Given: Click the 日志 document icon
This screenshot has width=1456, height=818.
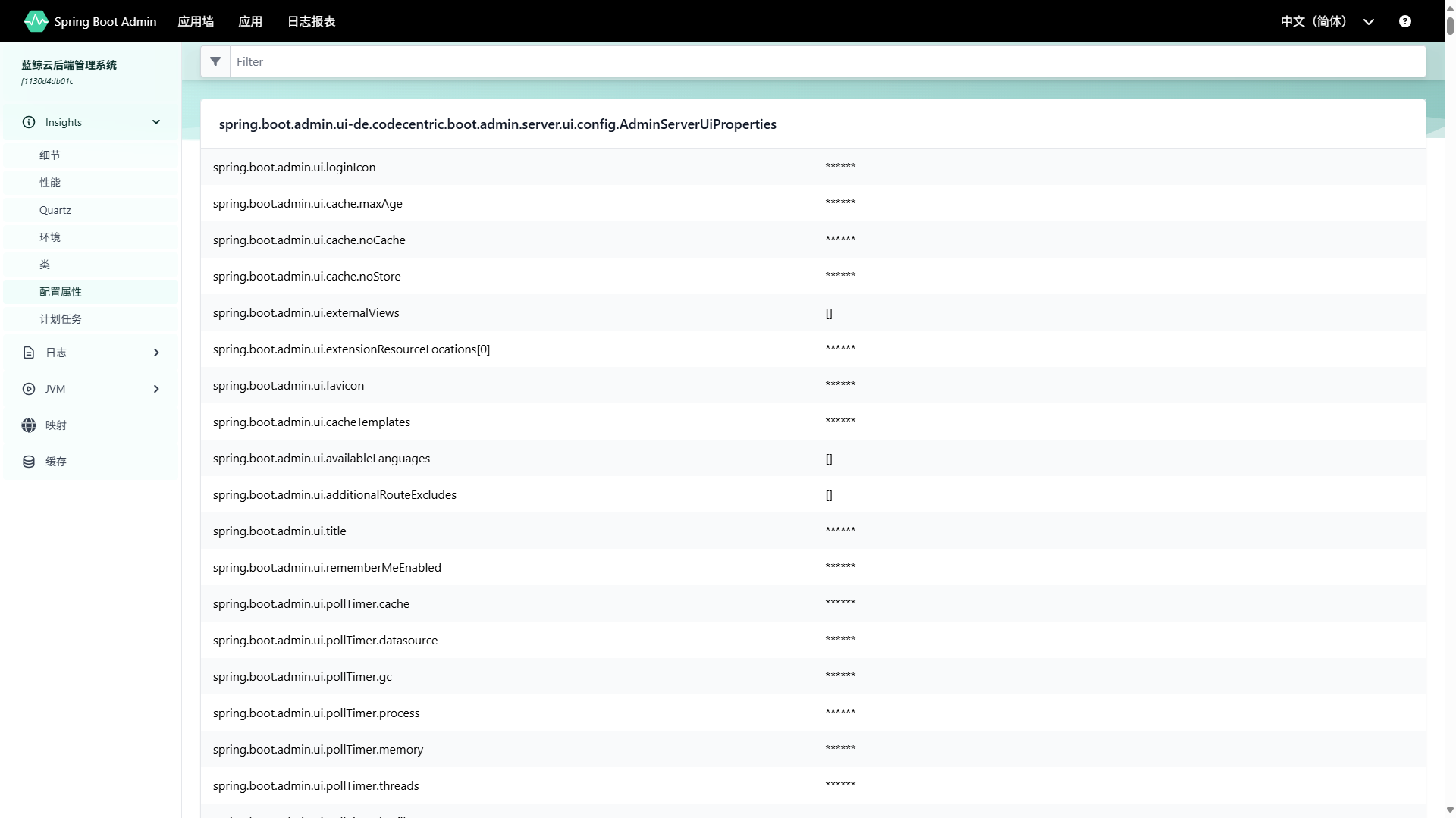Looking at the screenshot, I should coord(29,353).
